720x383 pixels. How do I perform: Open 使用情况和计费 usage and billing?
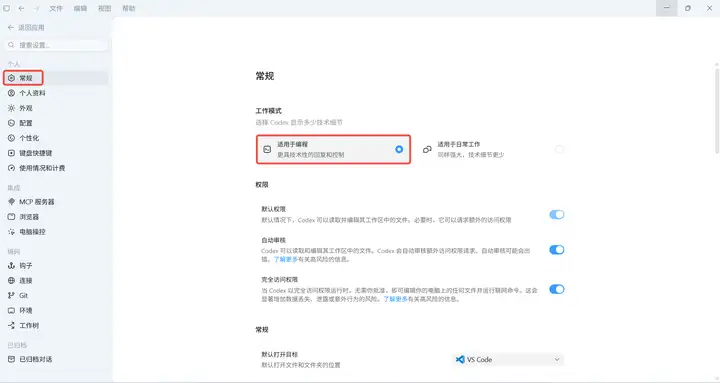click(56, 168)
